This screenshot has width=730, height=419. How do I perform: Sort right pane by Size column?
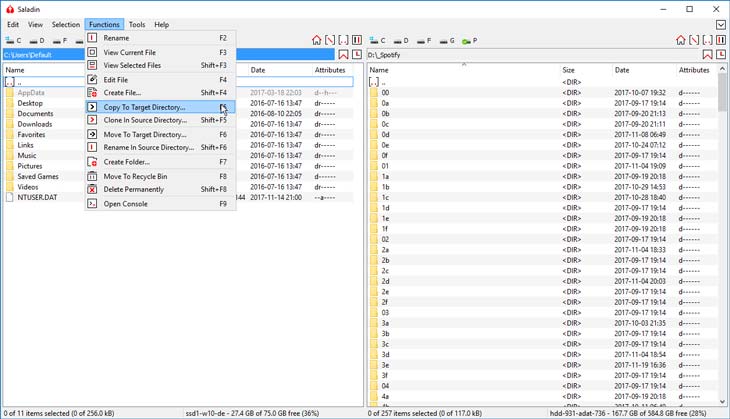click(x=568, y=70)
